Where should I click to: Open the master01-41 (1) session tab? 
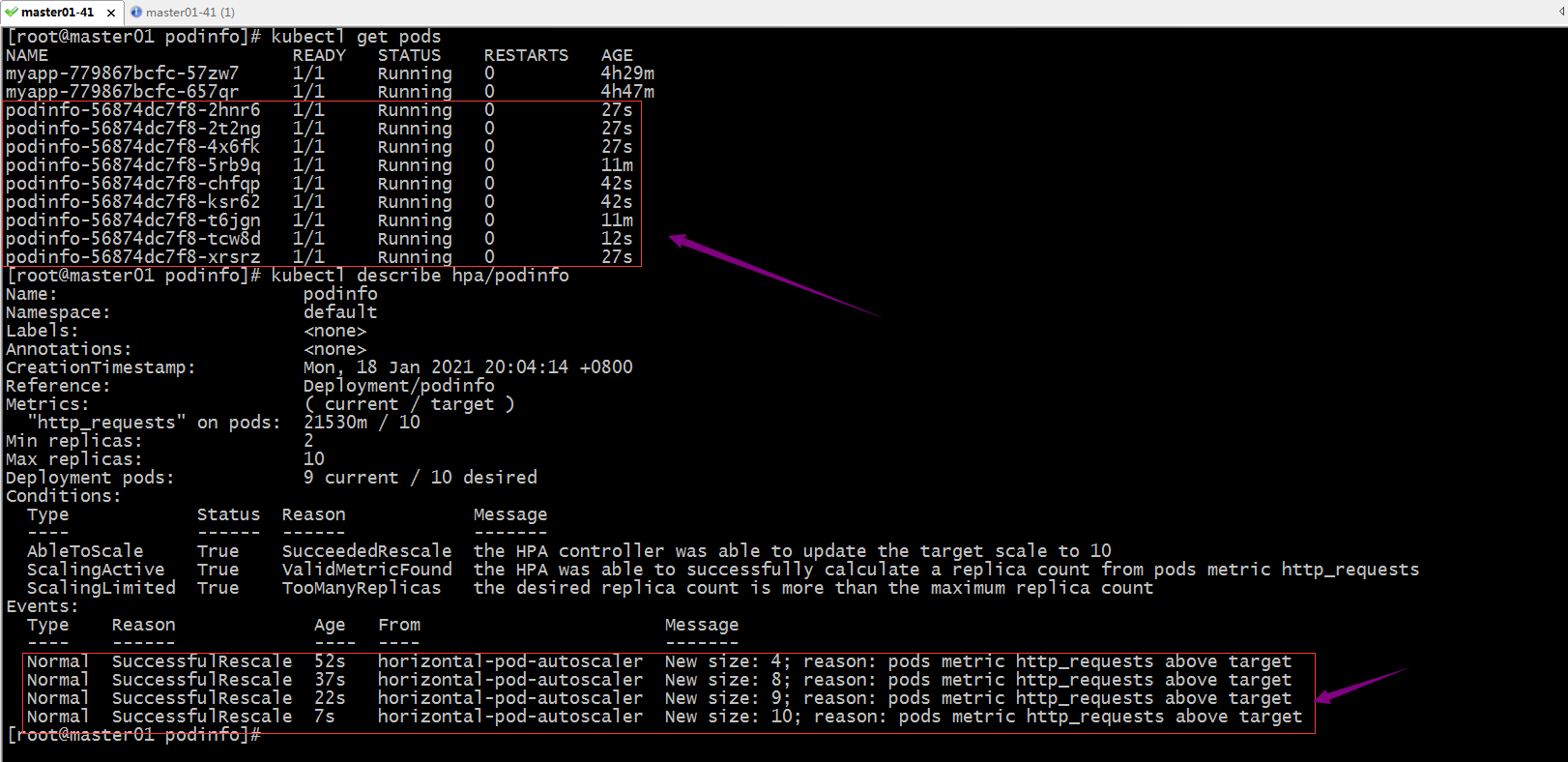[x=183, y=13]
